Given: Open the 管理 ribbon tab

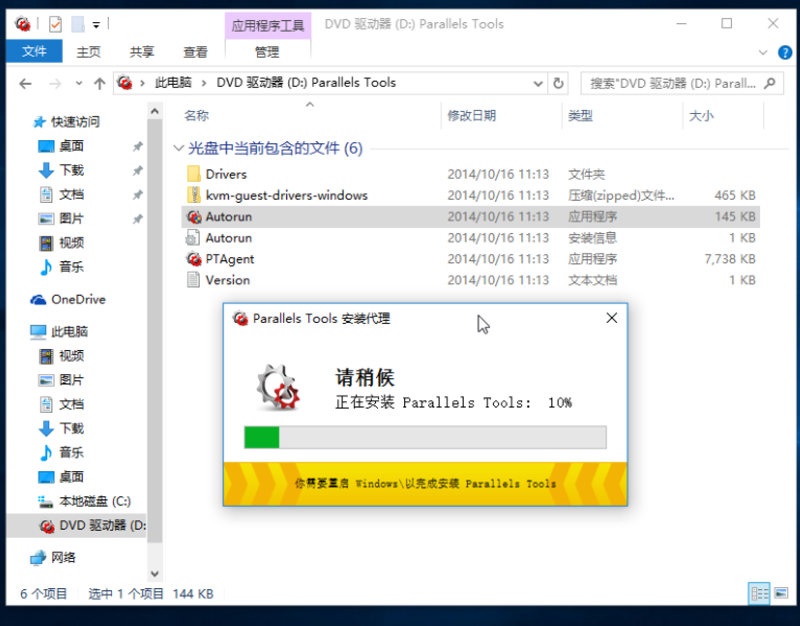Looking at the screenshot, I should (x=267, y=52).
